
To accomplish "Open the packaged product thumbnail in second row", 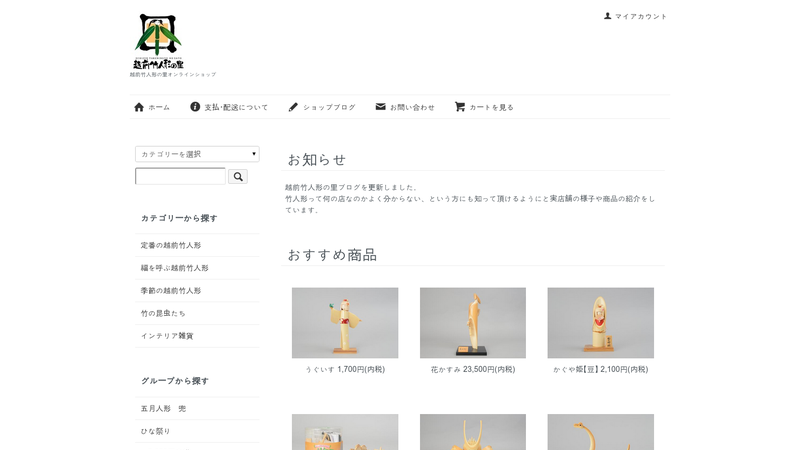I will tap(345, 432).
